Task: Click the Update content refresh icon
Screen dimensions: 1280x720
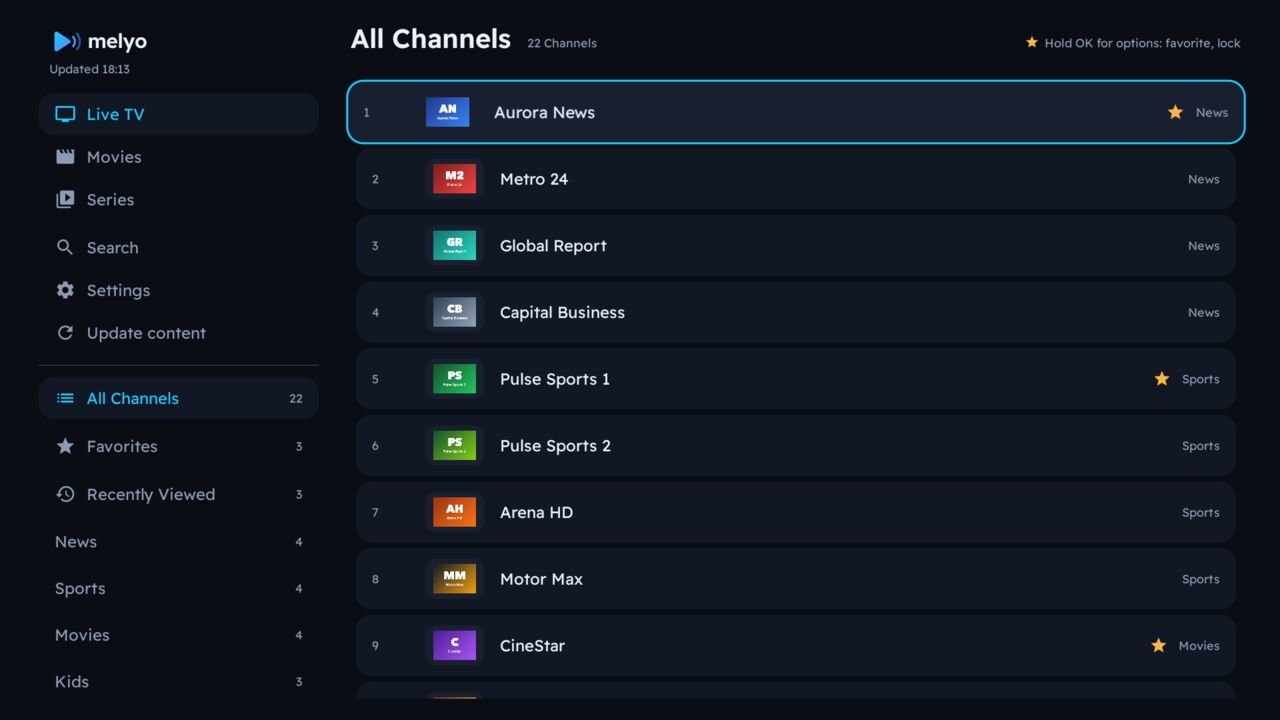Action: [x=65, y=333]
